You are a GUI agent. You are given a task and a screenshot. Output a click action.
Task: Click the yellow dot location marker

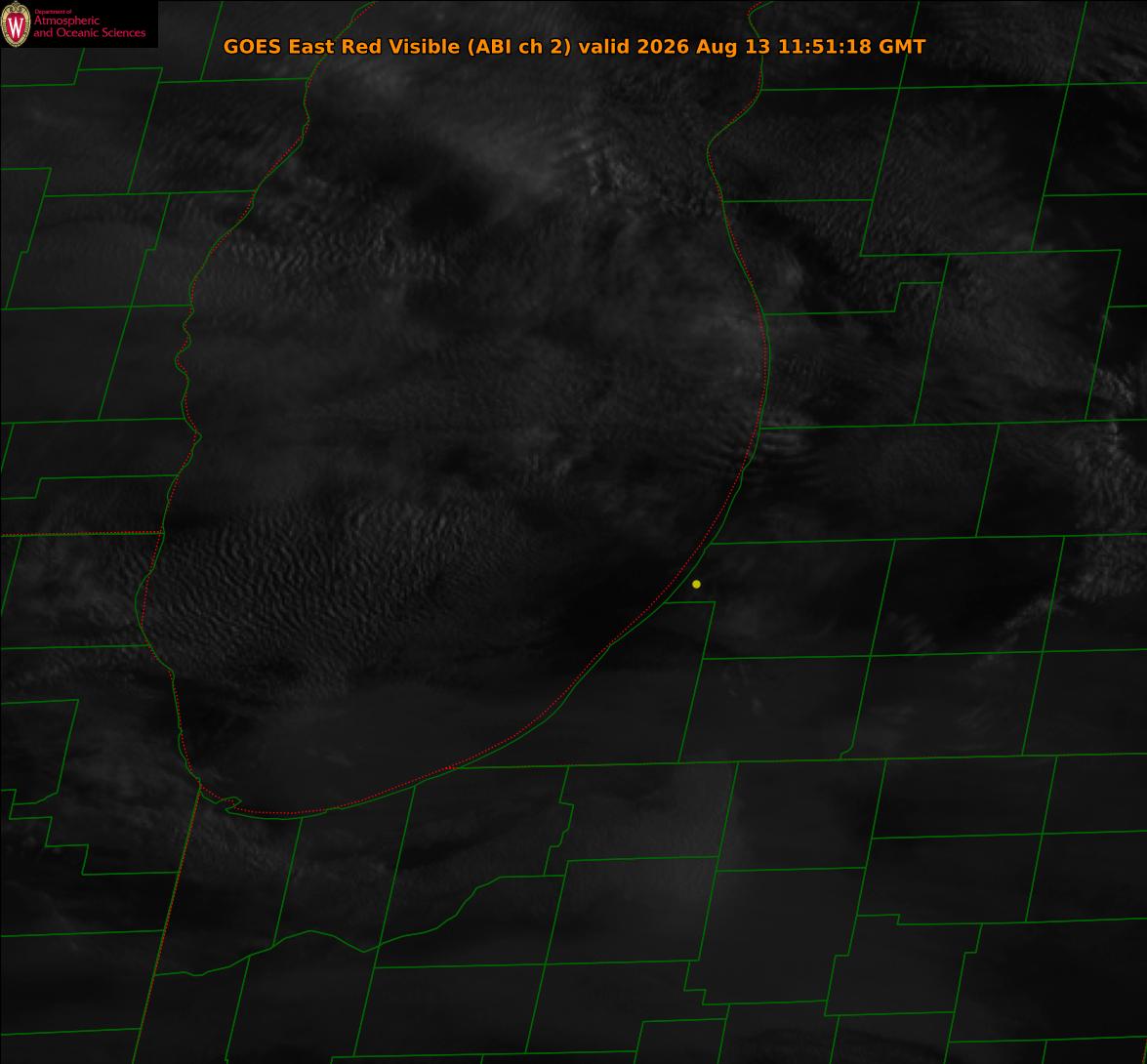696,585
